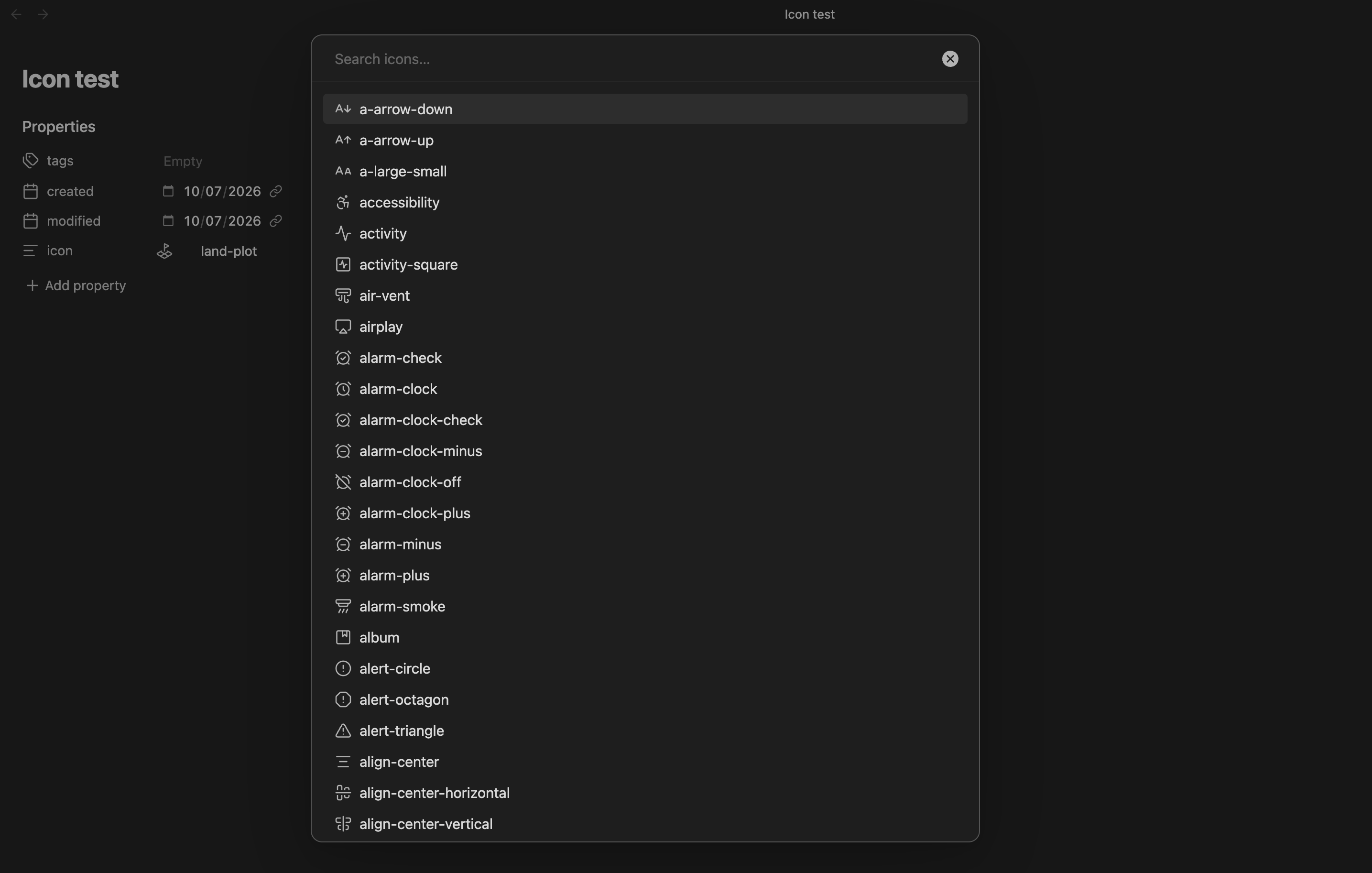This screenshot has height=873, width=1372.
Task: Click the alarm-clock-off icon glyph
Action: pyautogui.click(x=343, y=482)
